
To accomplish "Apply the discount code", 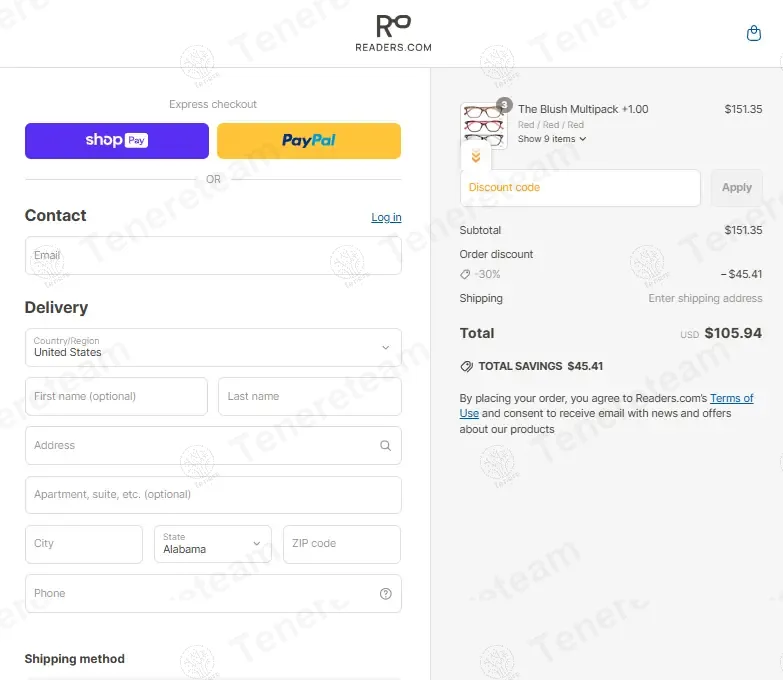I will [736, 188].
